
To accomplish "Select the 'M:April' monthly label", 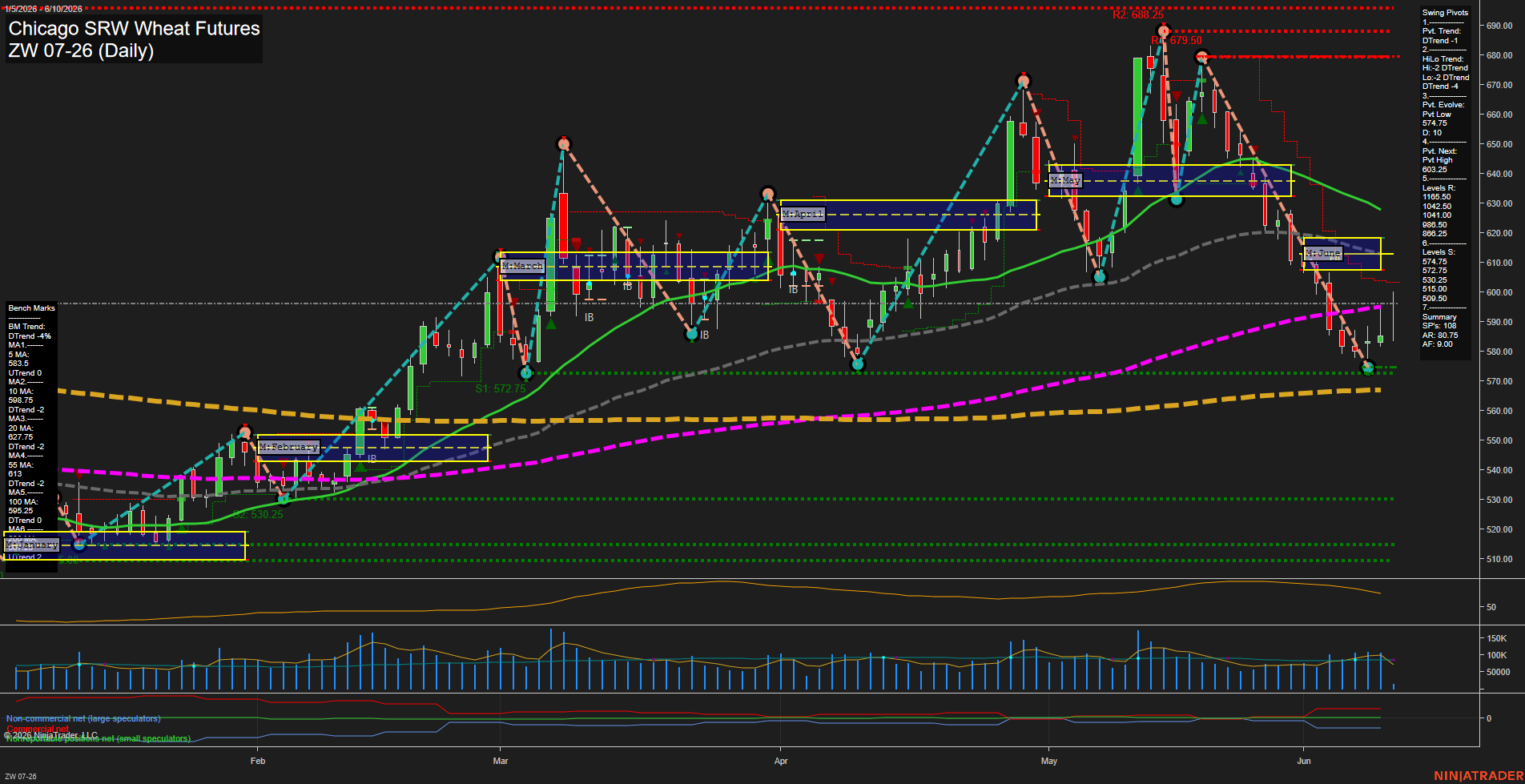I will (x=803, y=214).
